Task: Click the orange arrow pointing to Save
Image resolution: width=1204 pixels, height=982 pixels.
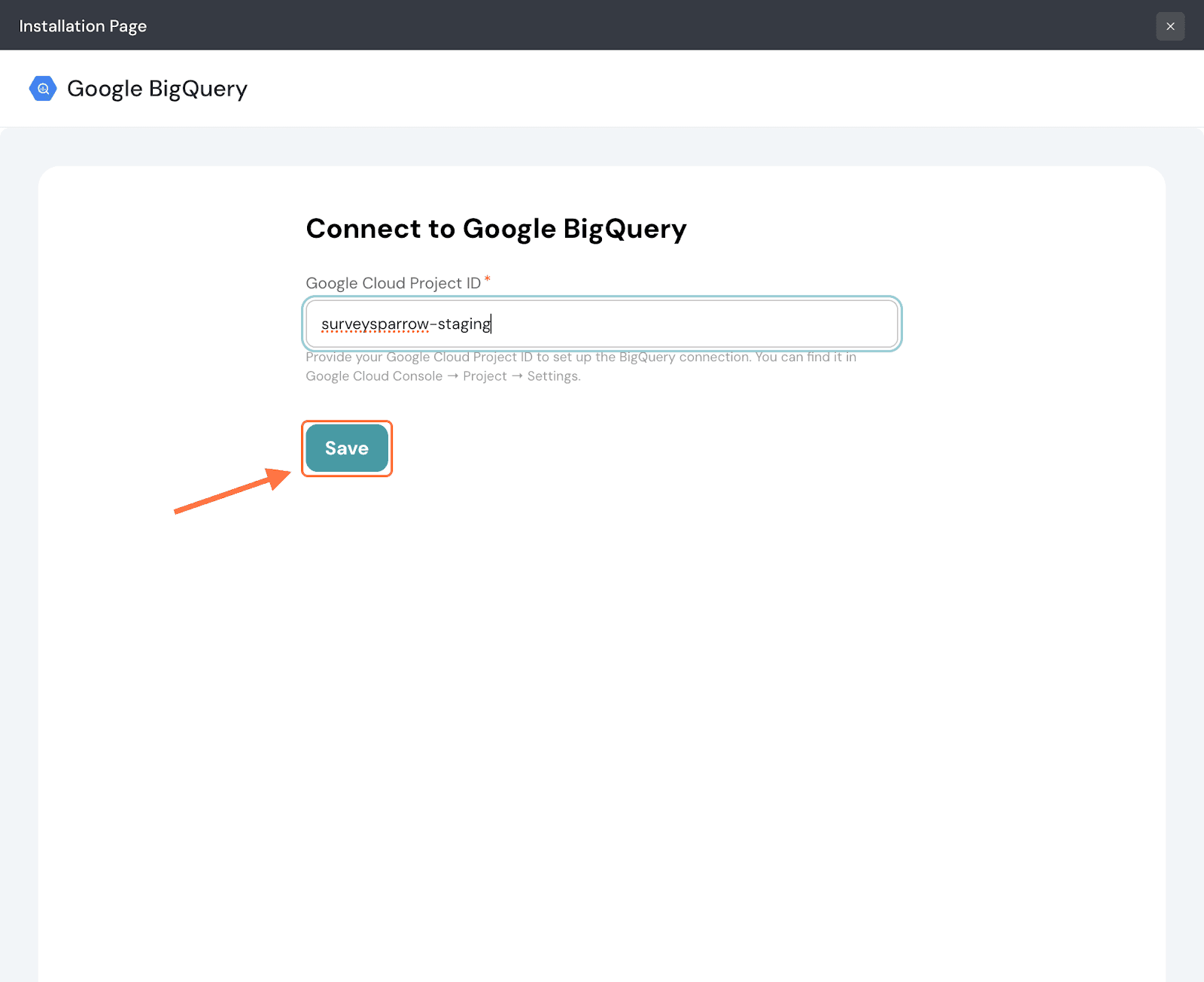Action: [x=232, y=492]
